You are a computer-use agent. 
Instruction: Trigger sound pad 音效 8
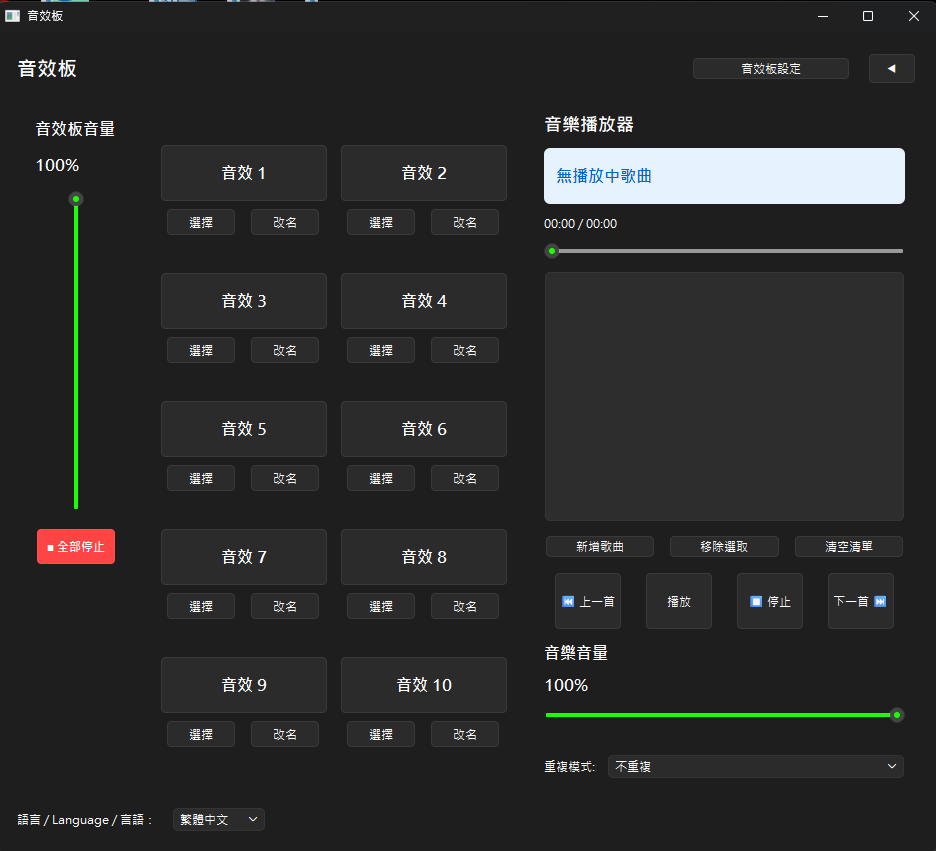[424, 557]
